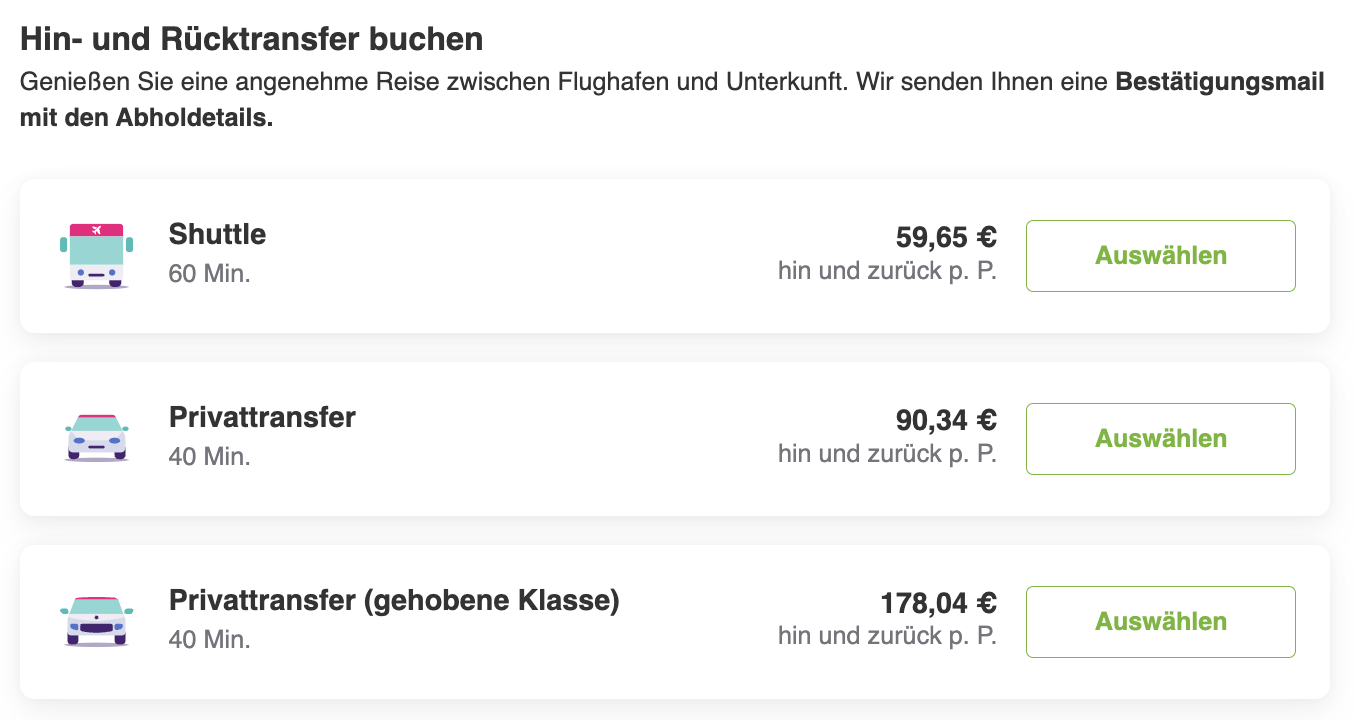
Task: Choose Auswählen for the 90,34 € Privattransfer
Action: click(x=1161, y=439)
